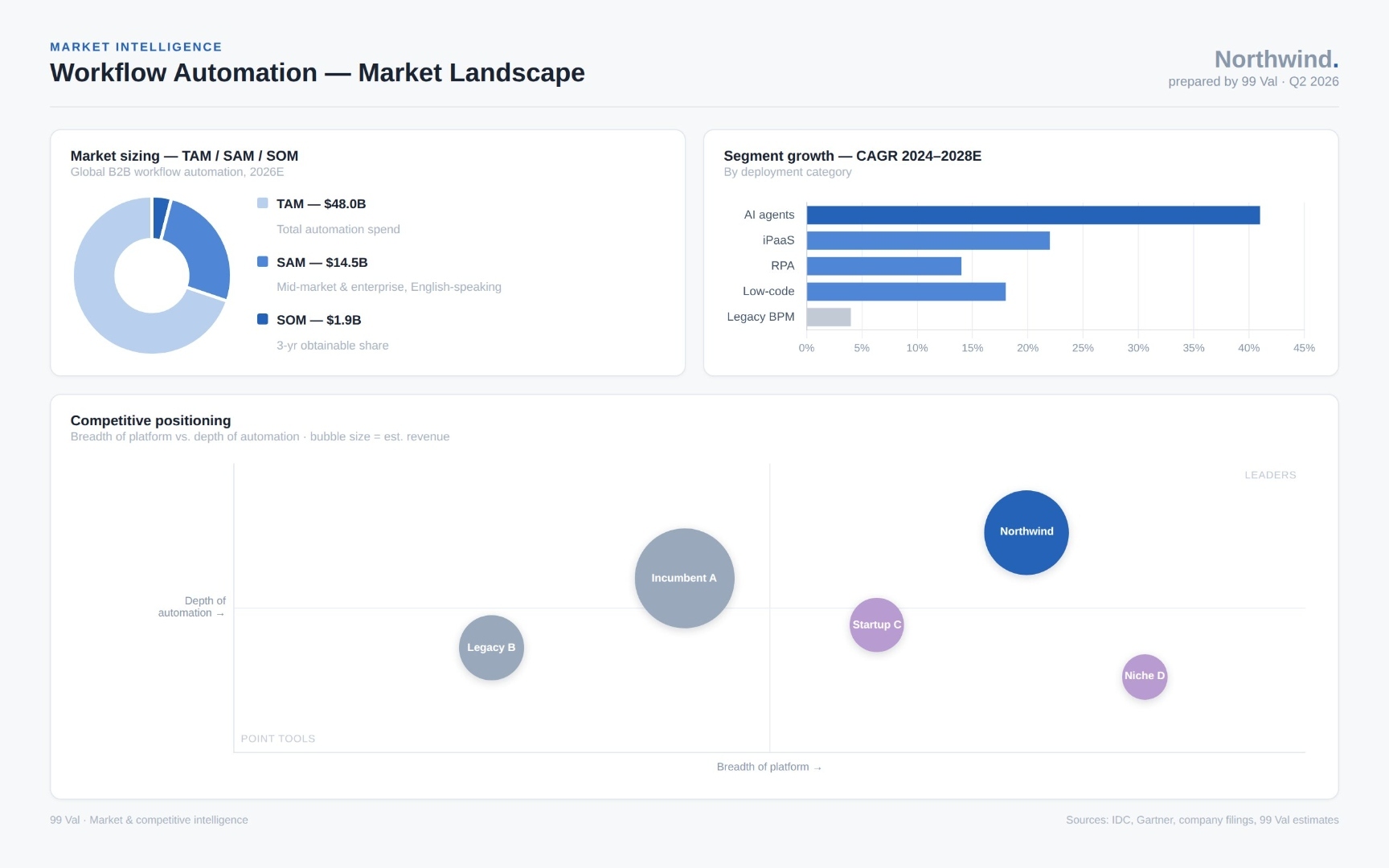Click the 'Competitive positioning' heading

(150, 420)
